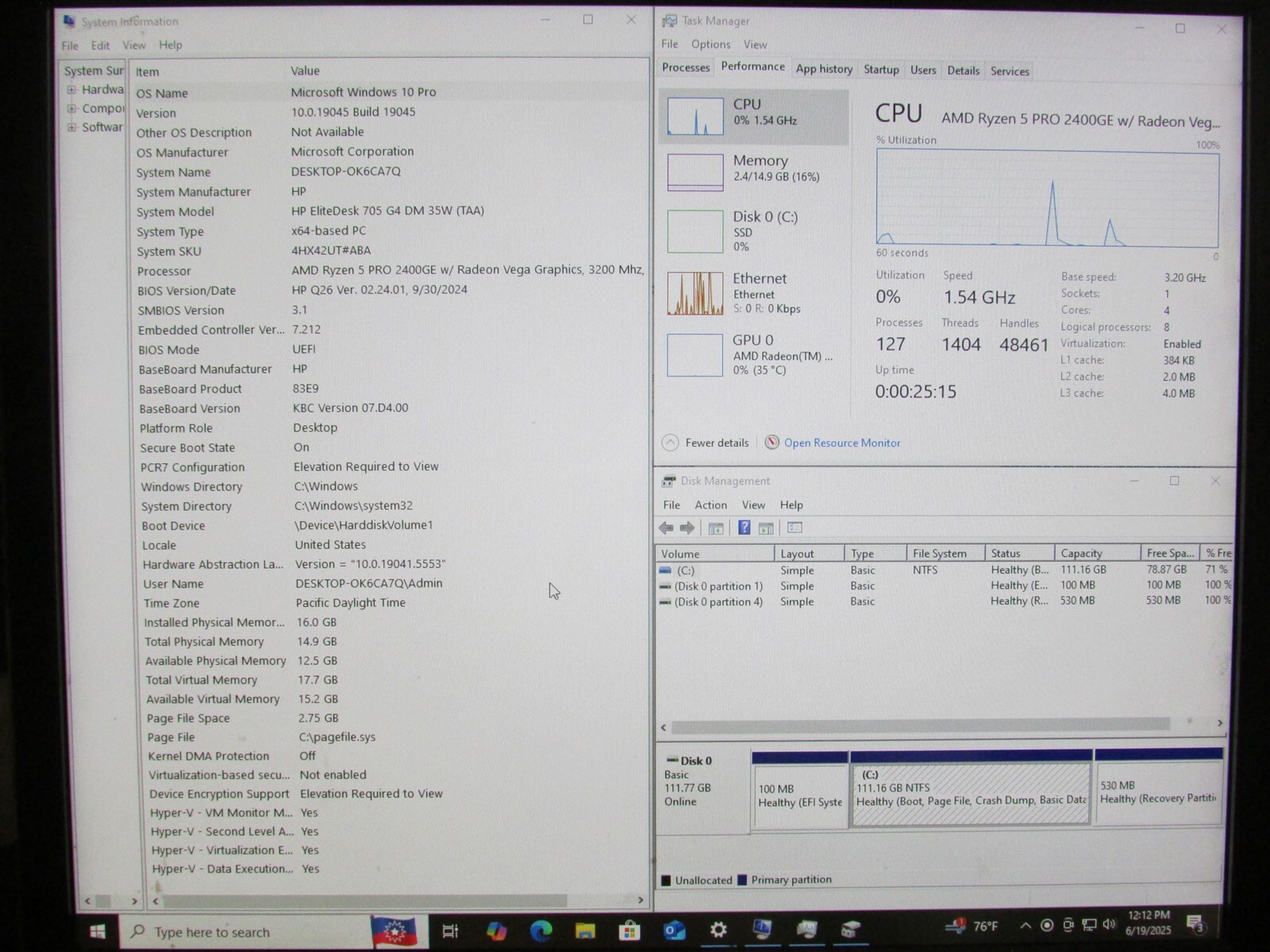Switch to Details tab
Screen dimensions: 1270x952
click(x=963, y=71)
